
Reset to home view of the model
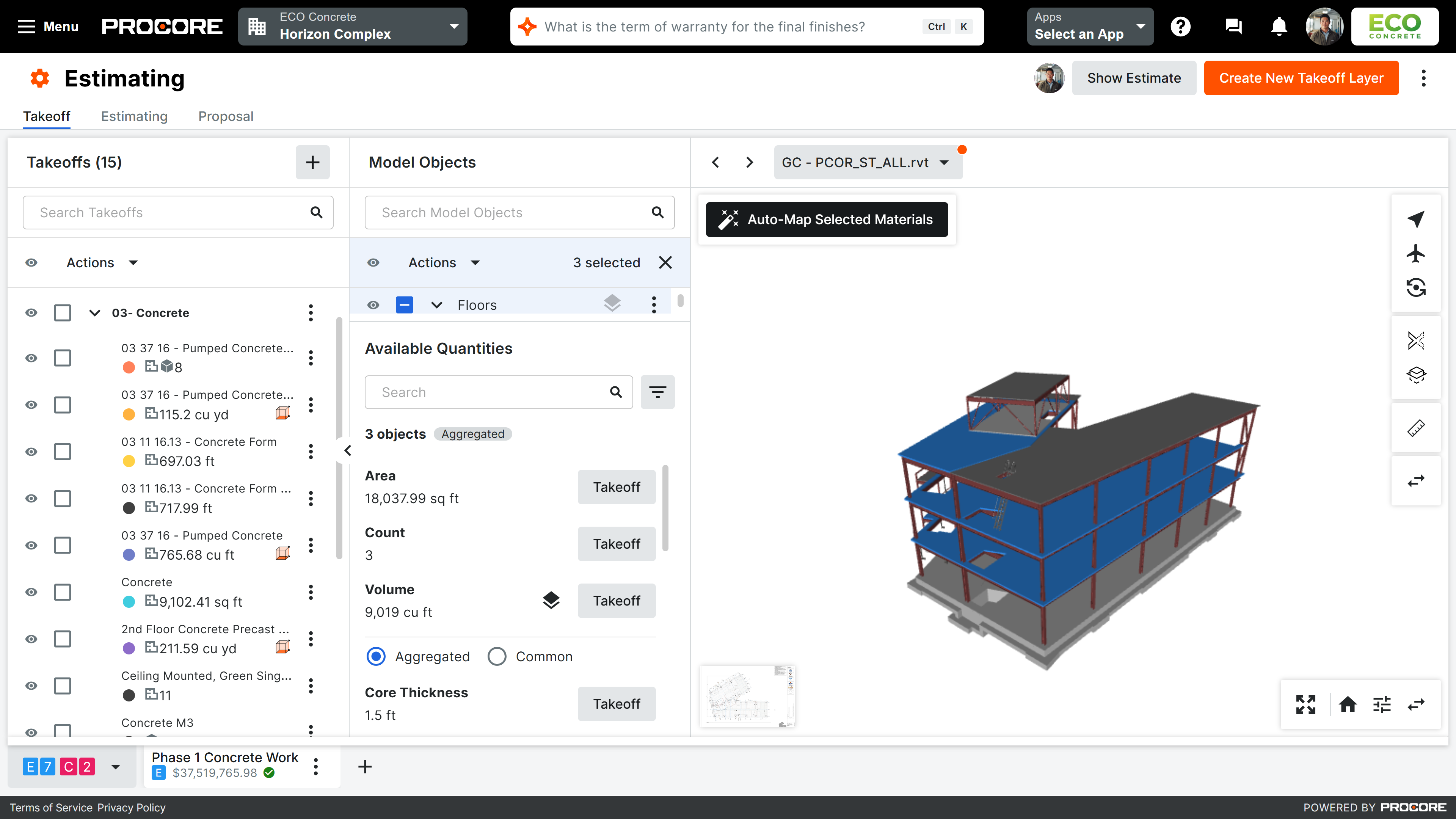pyautogui.click(x=1348, y=704)
